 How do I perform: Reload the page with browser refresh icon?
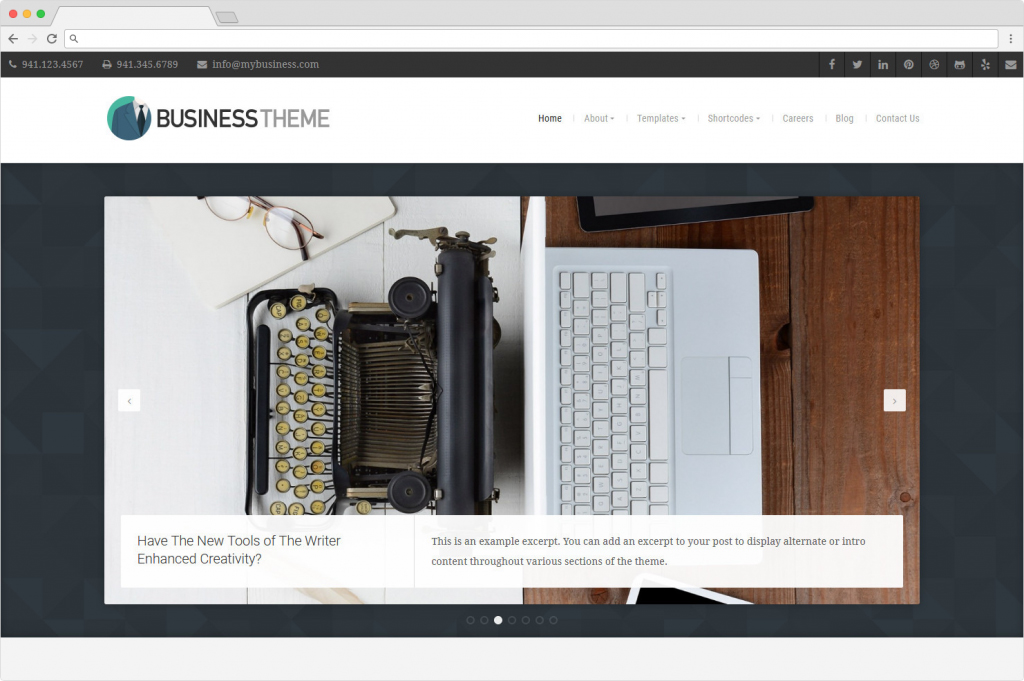tap(52, 39)
